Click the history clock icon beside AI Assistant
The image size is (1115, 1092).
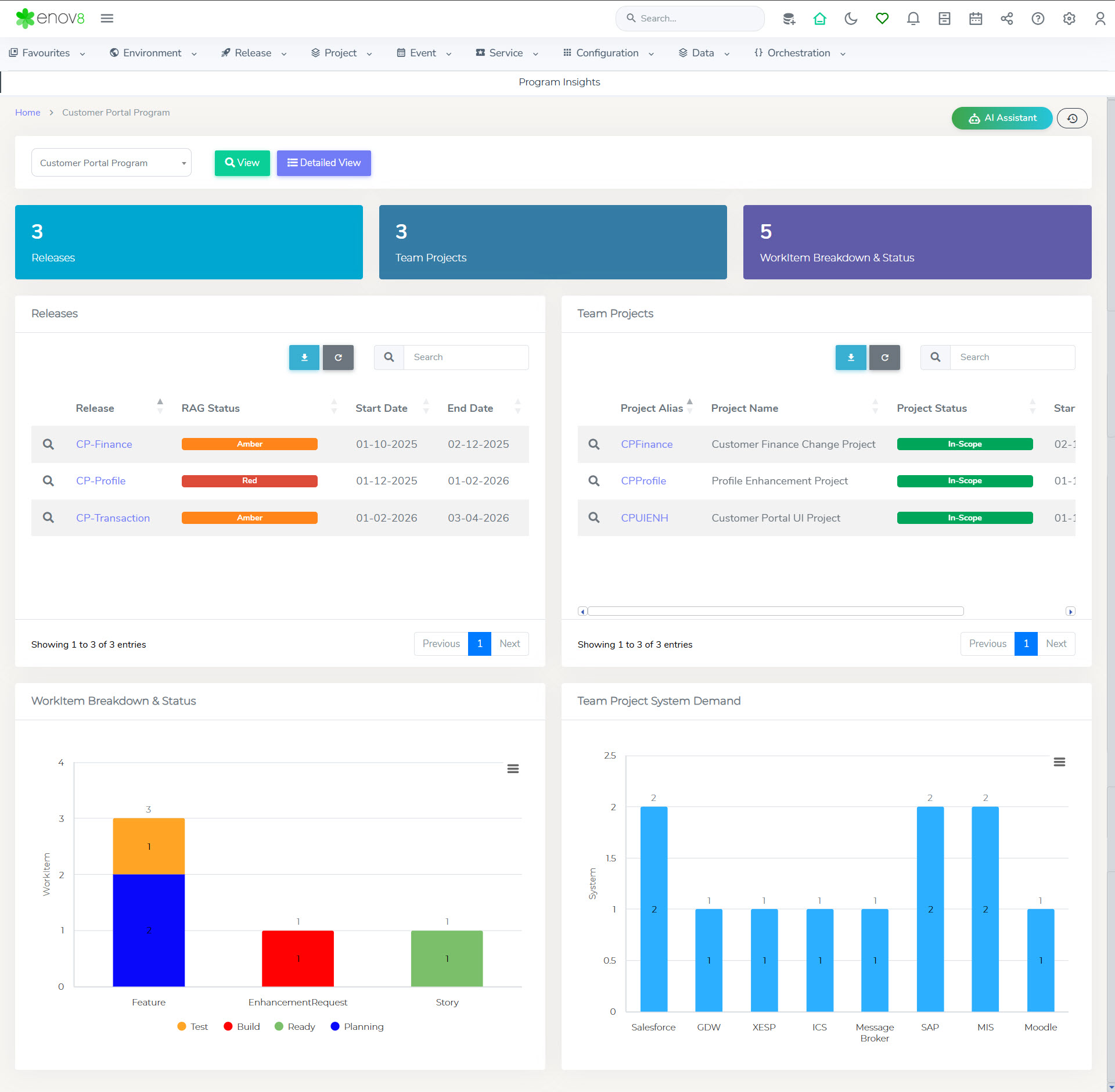coord(1072,118)
